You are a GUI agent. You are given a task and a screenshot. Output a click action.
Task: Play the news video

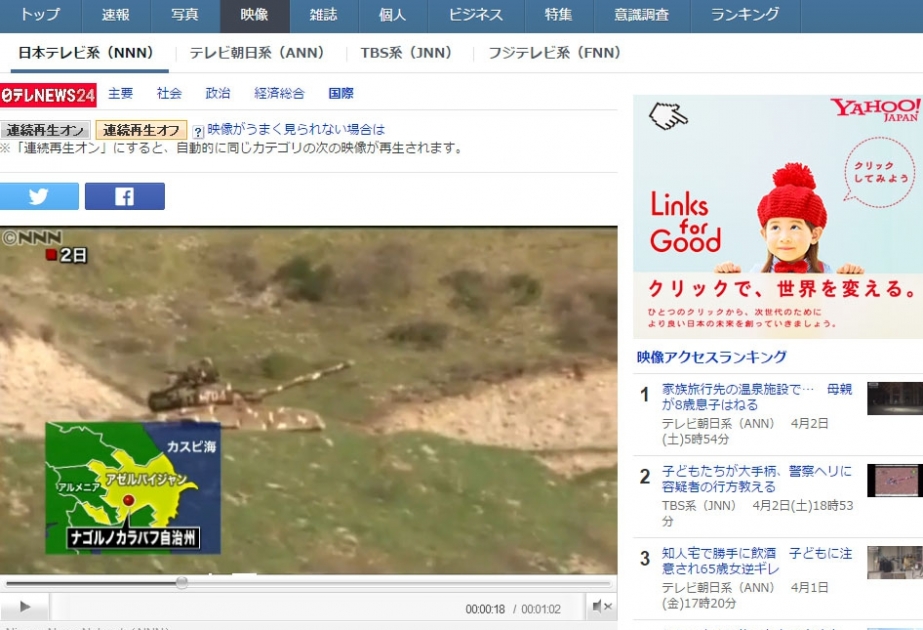[x=25, y=606]
